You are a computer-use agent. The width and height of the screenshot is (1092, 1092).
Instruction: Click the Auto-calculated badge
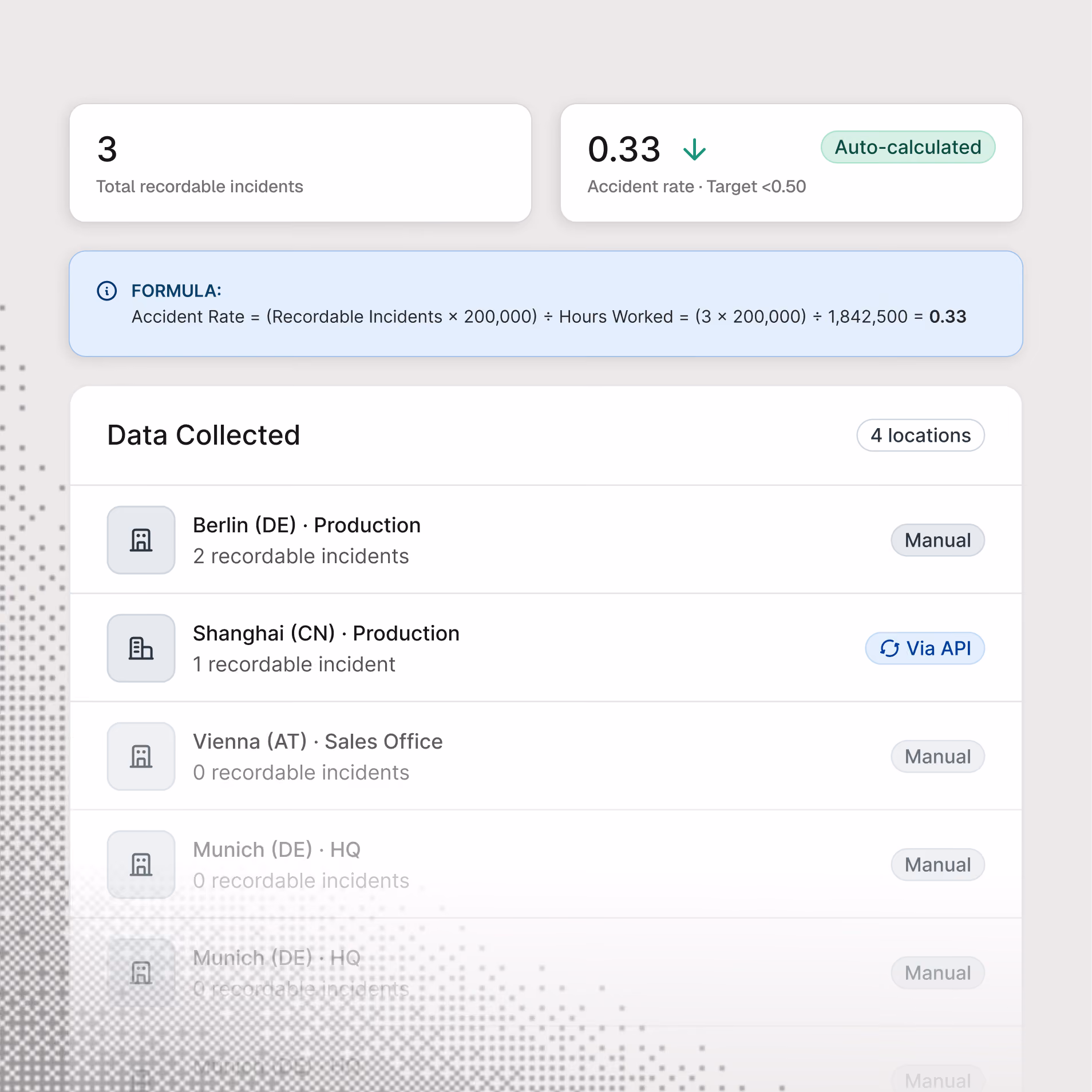coord(908,147)
